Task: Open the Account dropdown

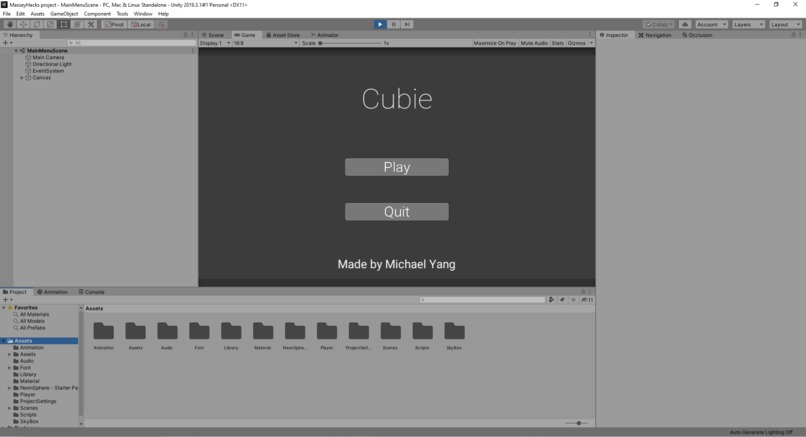Action: pyautogui.click(x=711, y=24)
